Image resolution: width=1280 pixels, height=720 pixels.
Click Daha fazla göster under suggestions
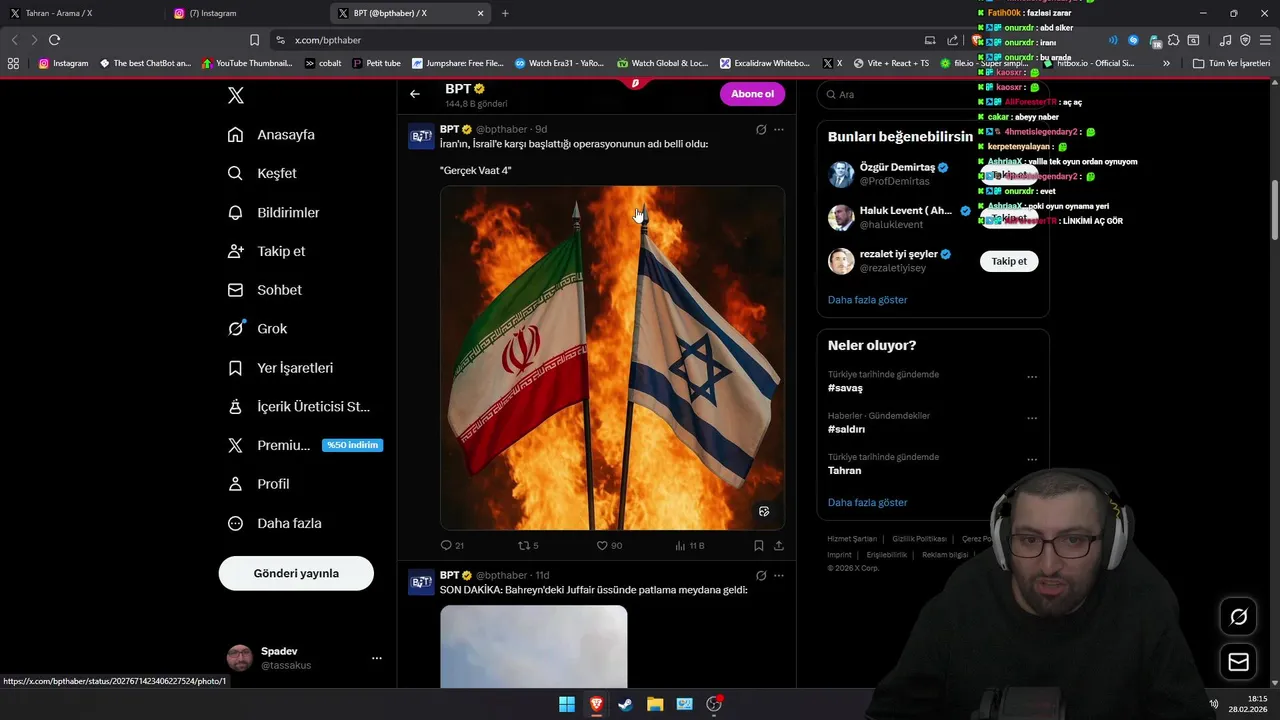[x=867, y=299]
